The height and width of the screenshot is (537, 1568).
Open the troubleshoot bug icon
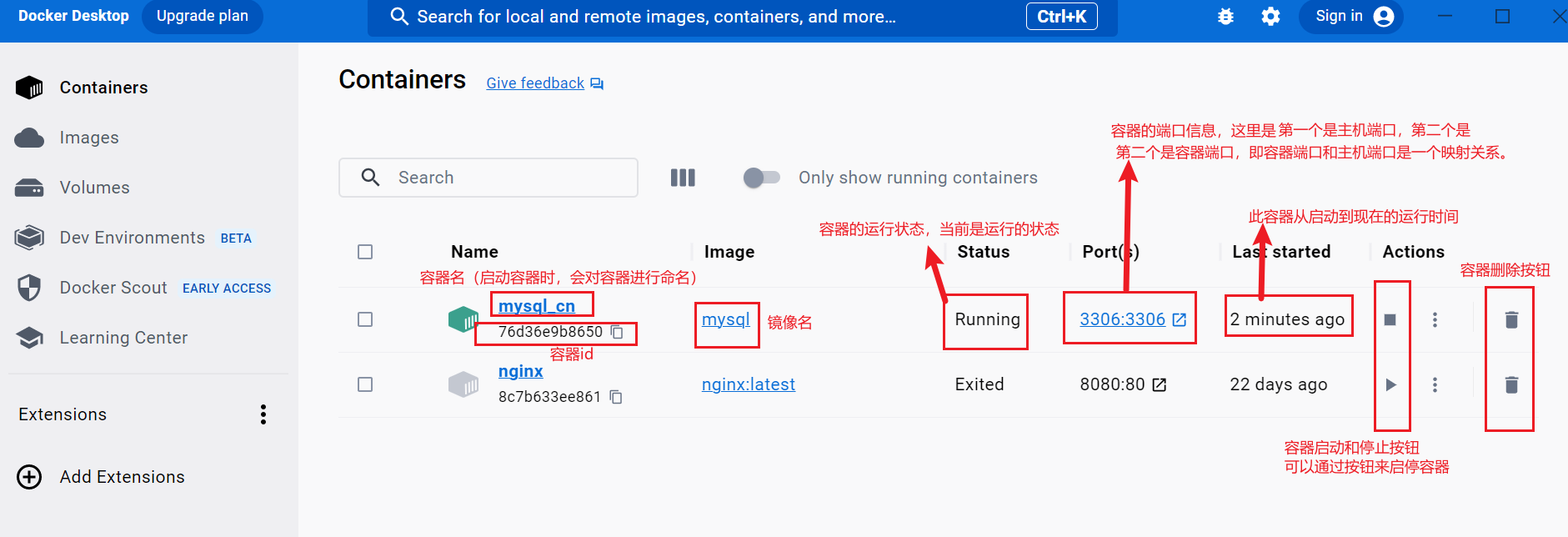click(x=1225, y=17)
